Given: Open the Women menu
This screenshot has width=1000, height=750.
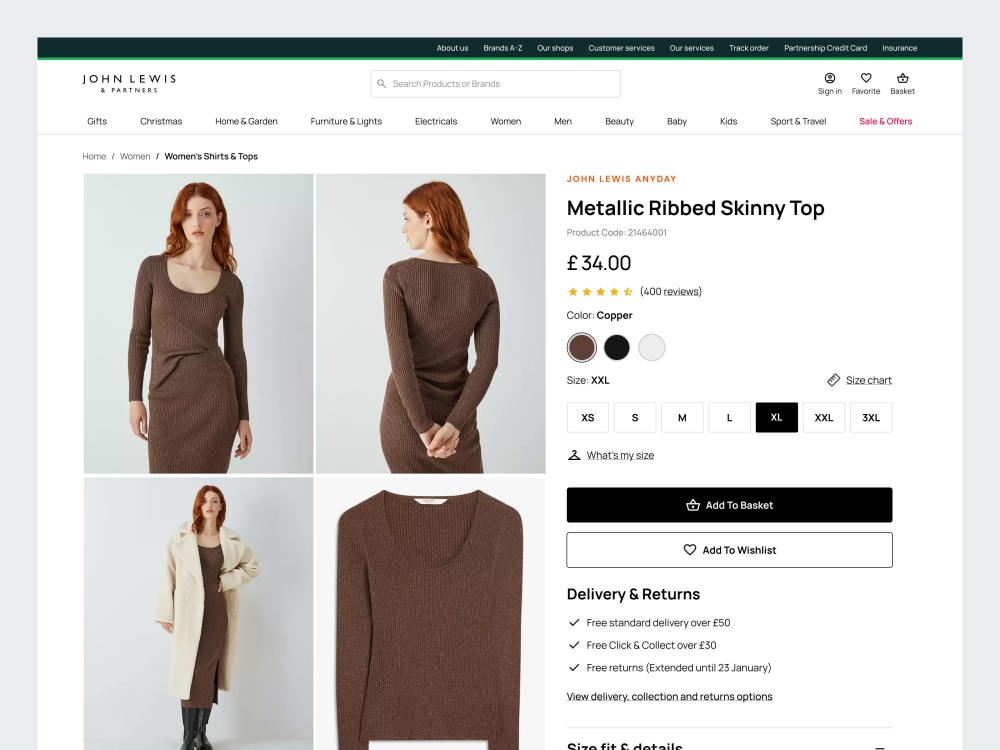Looking at the screenshot, I should coord(505,121).
